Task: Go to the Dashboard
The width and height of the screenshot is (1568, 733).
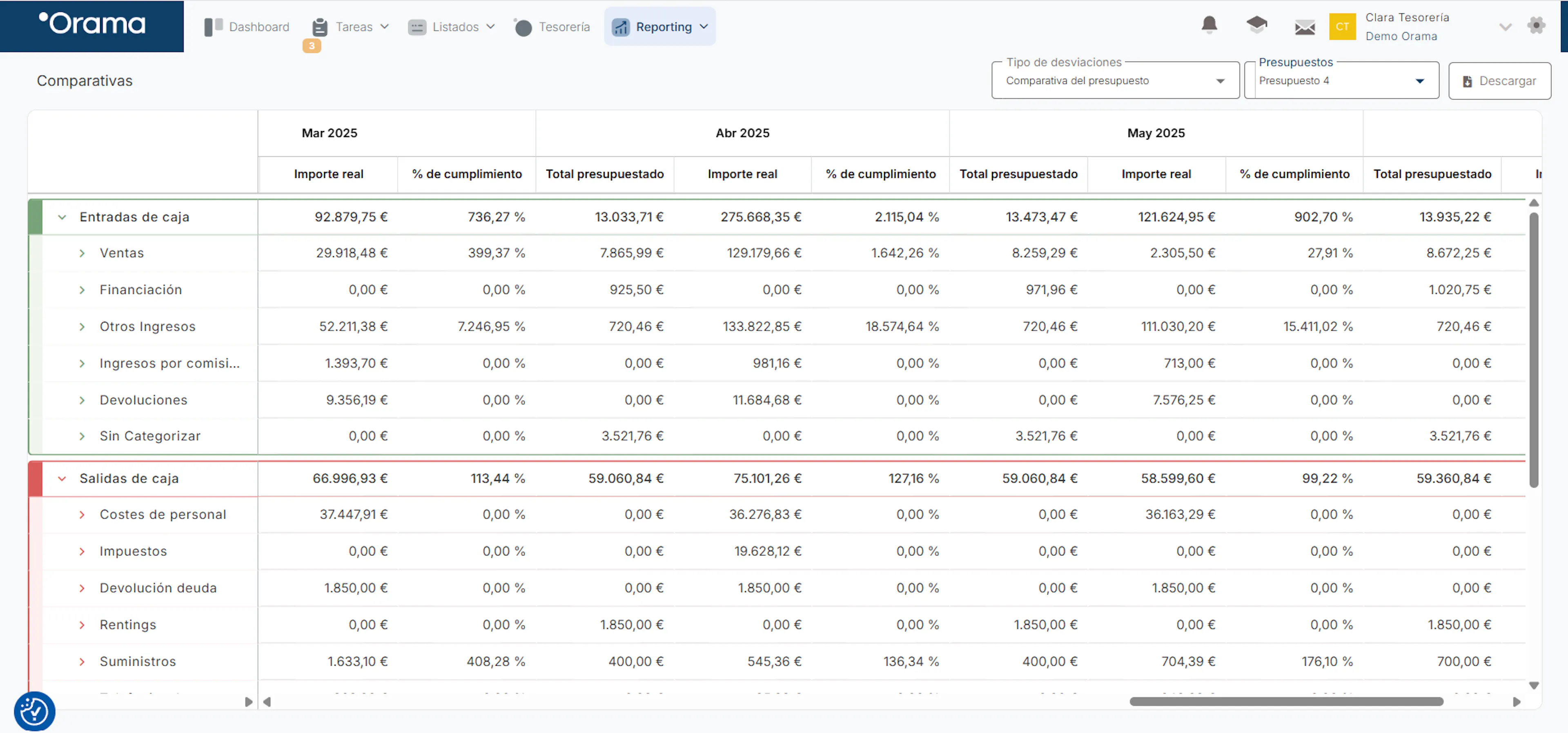Action: [x=247, y=27]
